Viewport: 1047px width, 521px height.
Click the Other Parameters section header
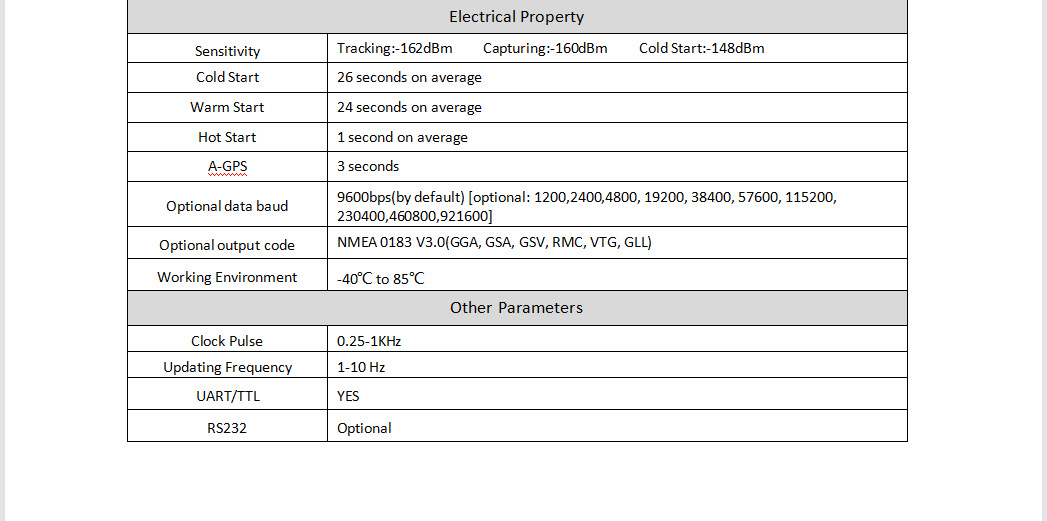point(516,308)
